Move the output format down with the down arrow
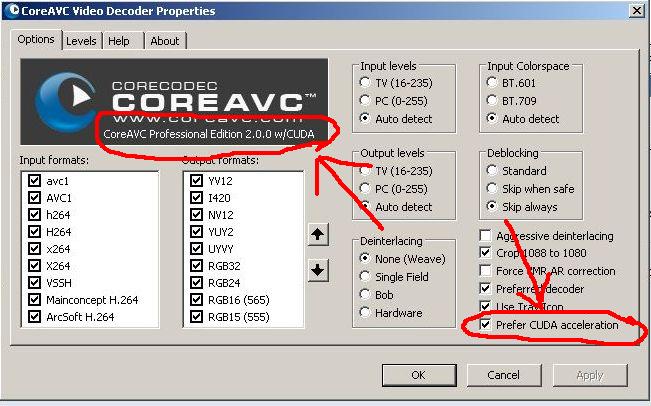Viewport: 651px width, 406px height. point(318,271)
